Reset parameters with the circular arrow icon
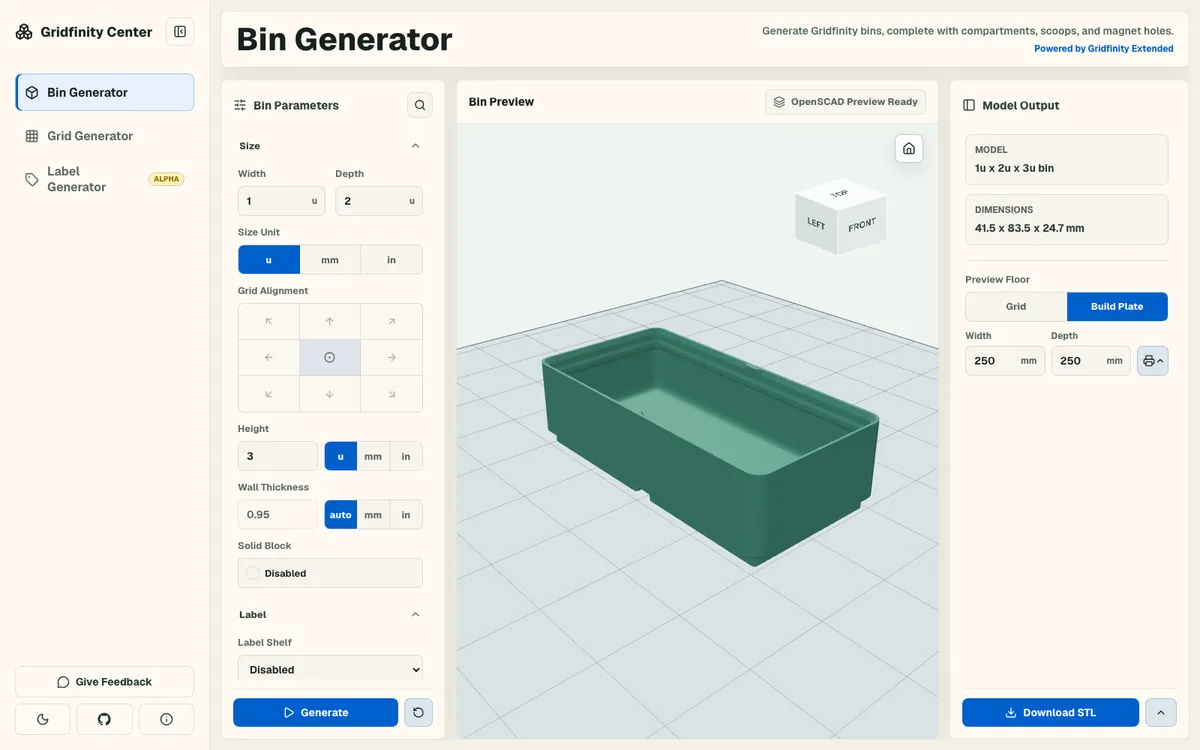Viewport: 1200px width, 750px height. [418, 712]
